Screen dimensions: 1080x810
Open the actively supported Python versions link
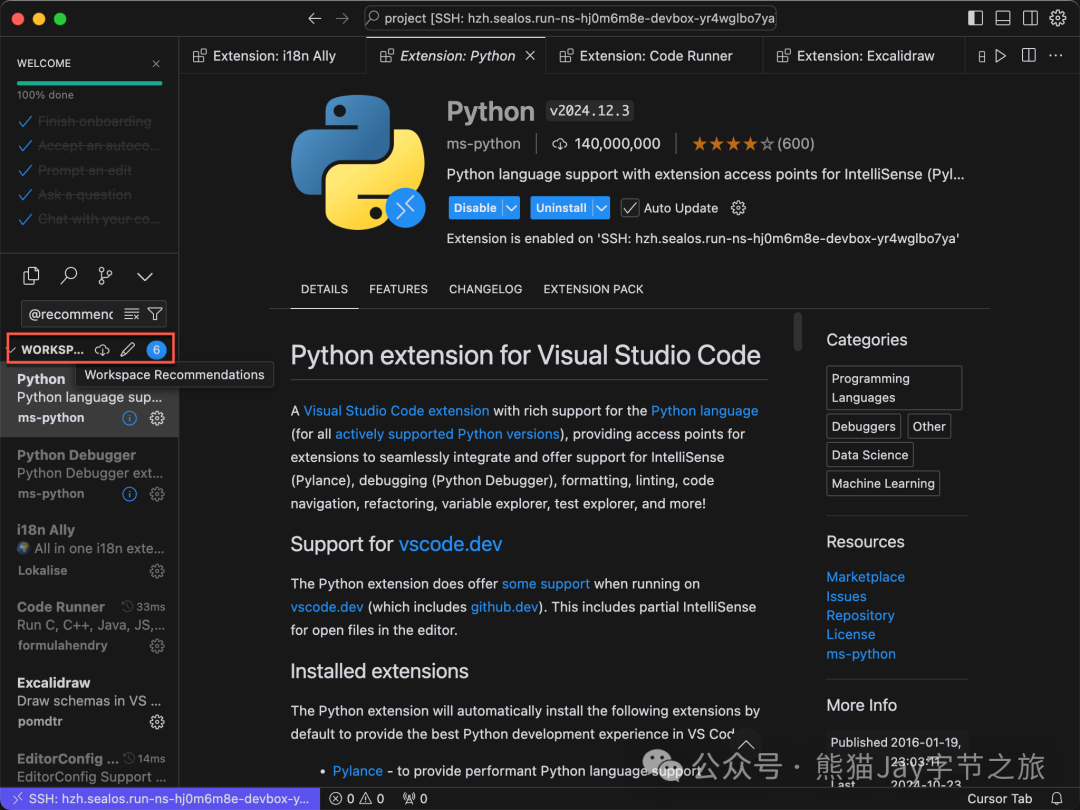pos(447,434)
